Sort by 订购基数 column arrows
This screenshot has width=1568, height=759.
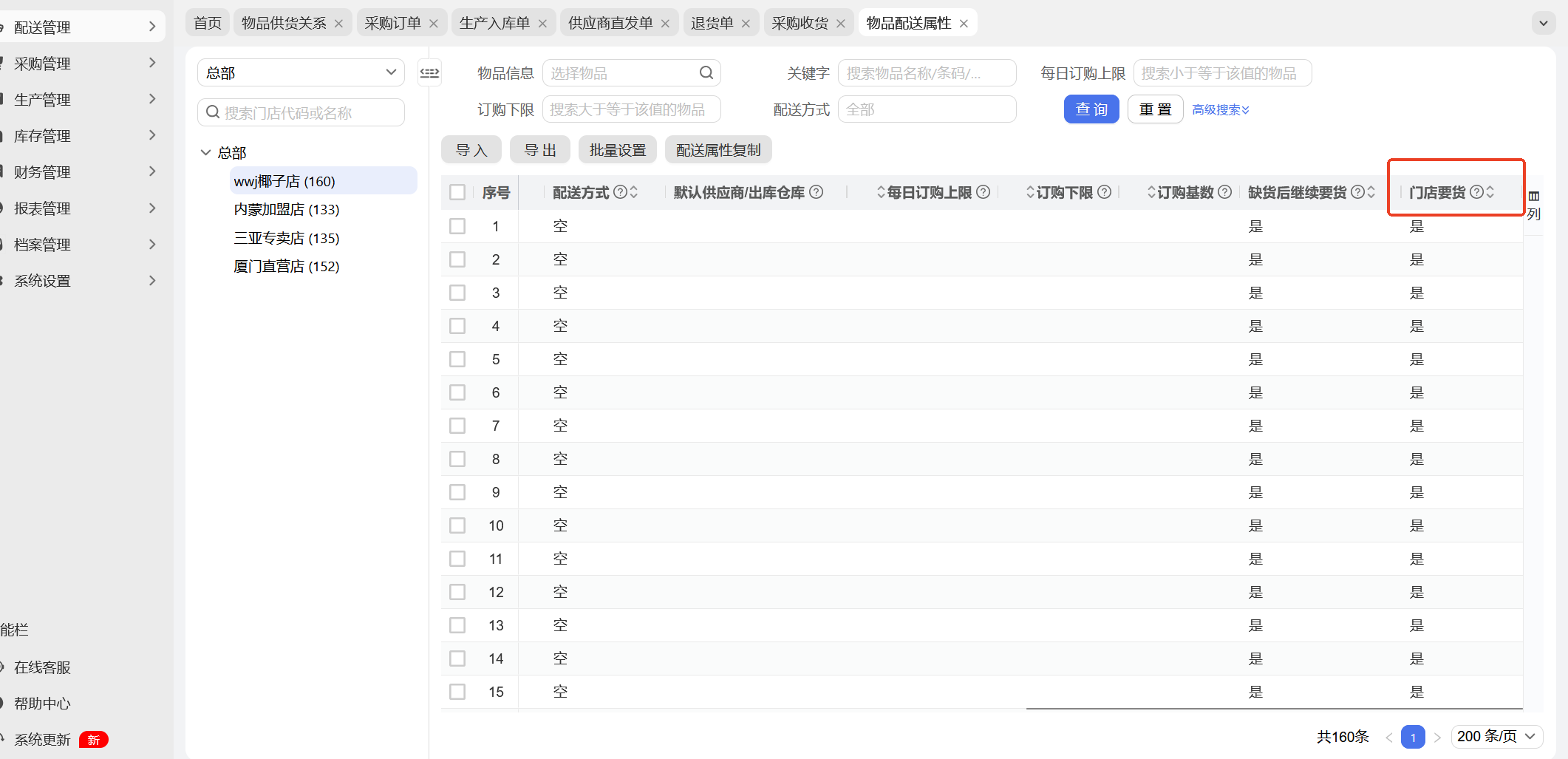pos(1151,192)
